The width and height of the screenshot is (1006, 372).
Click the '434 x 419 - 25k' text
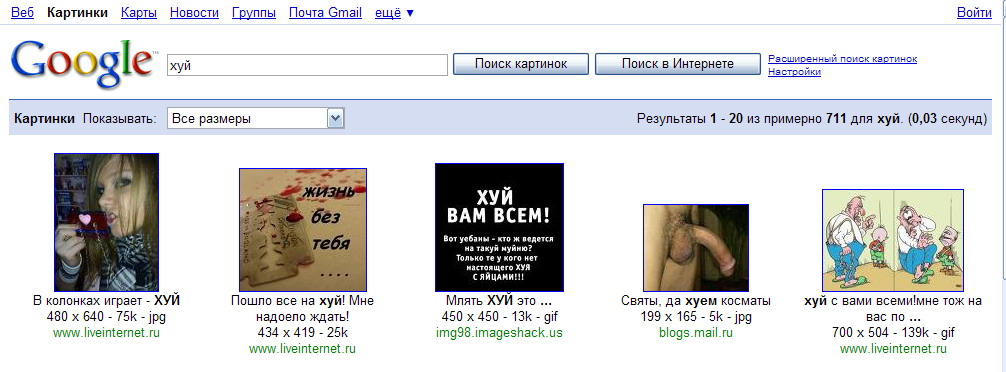pyautogui.click(x=302, y=333)
